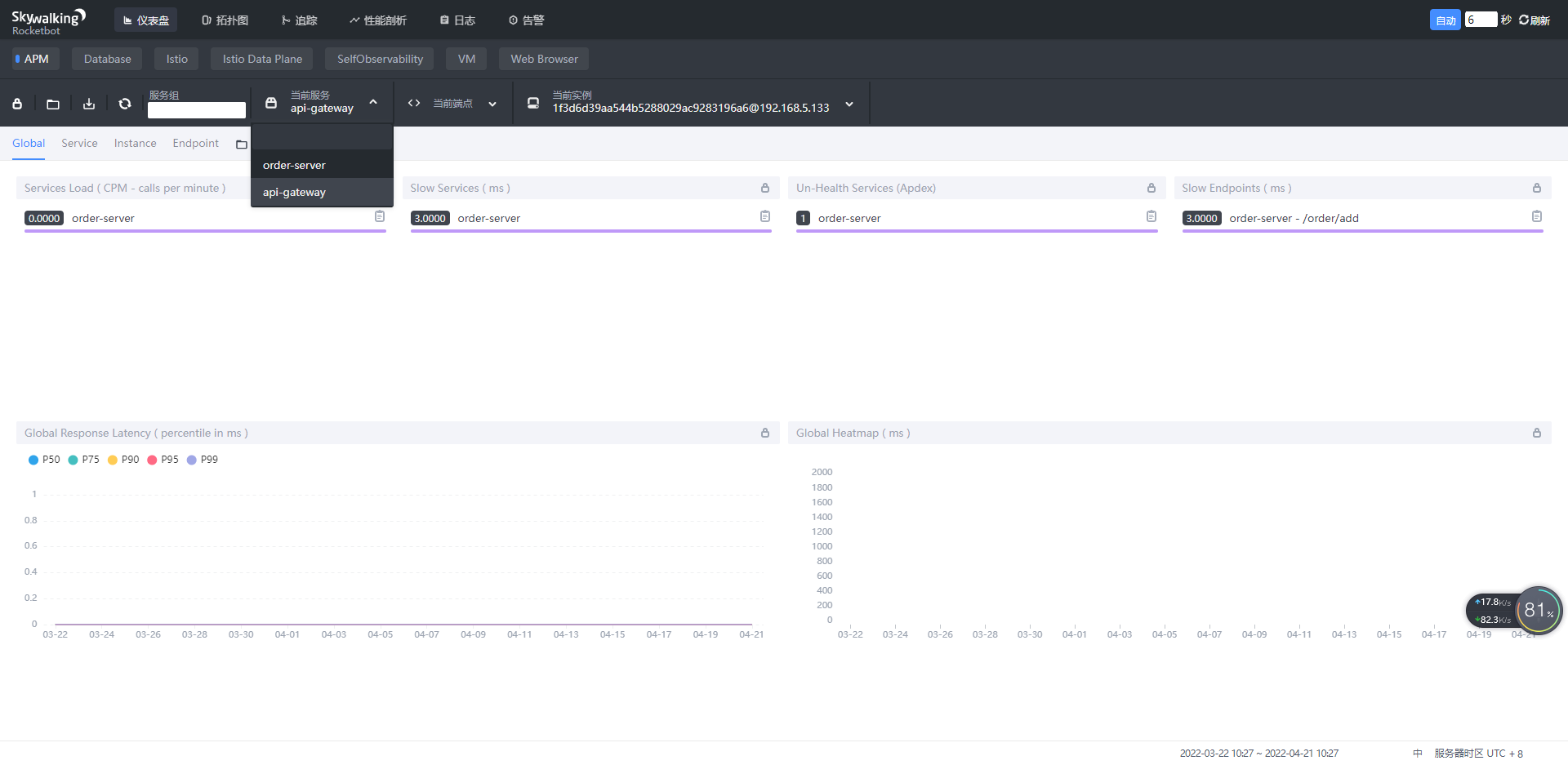The image size is (1568, 765).
Task: Open 追踪 trace menu
Action: click(x=299, y=20)
